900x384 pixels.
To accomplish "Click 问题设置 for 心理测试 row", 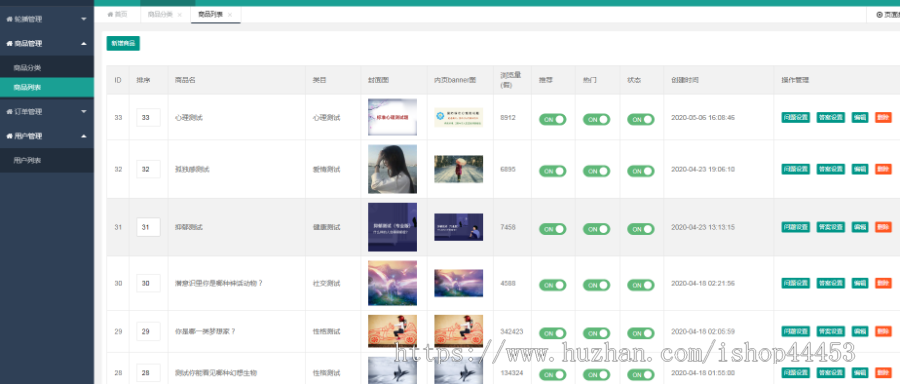I will [x=796, y=117].
